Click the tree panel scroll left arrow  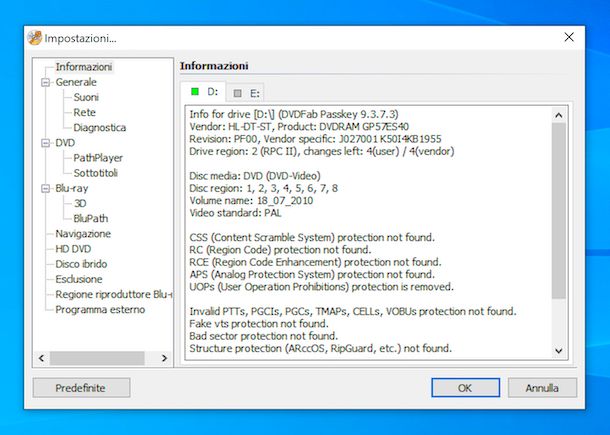pyautogui.click(x=42, y=358)
